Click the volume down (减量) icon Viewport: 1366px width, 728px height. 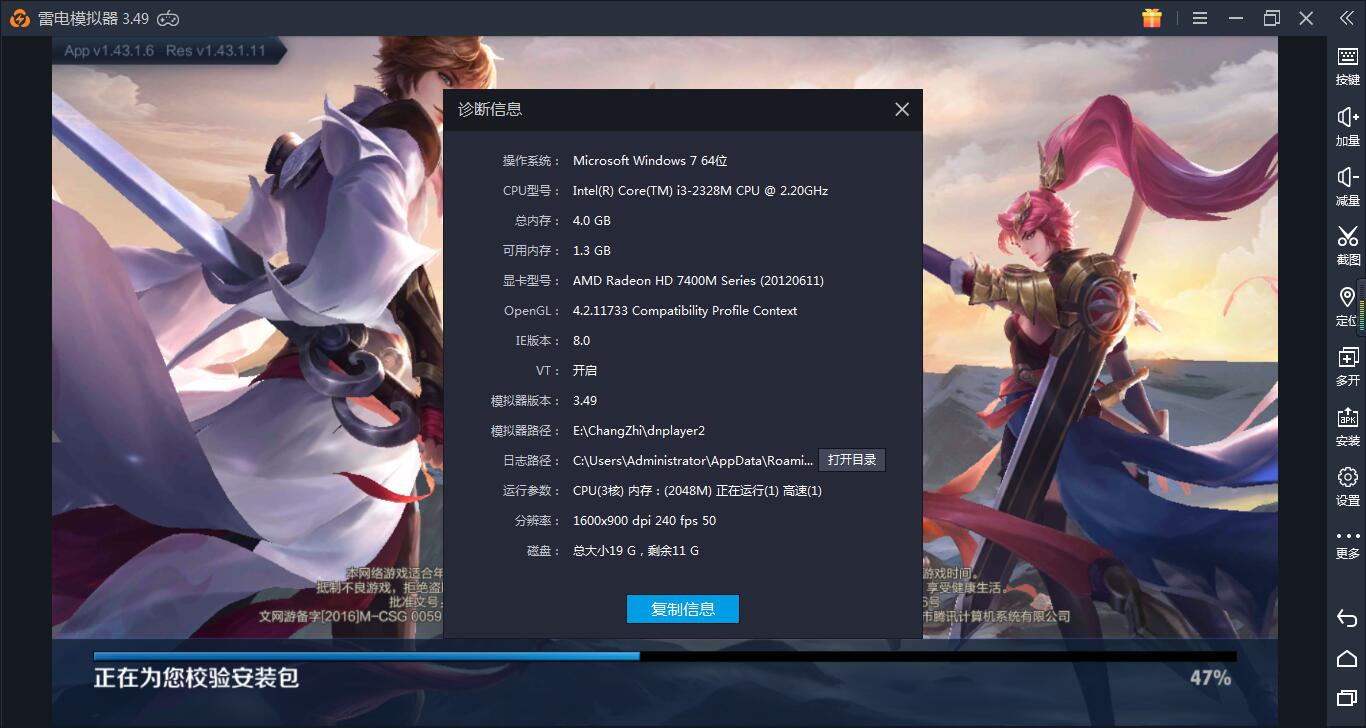(1347, 184)
